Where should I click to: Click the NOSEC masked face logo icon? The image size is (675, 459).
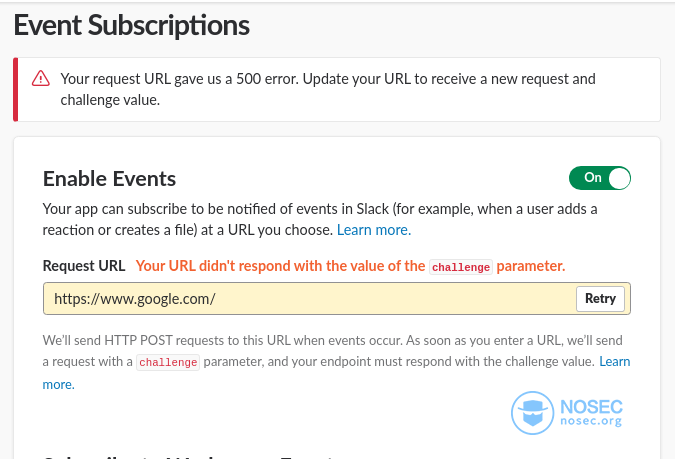click(533, 412)
